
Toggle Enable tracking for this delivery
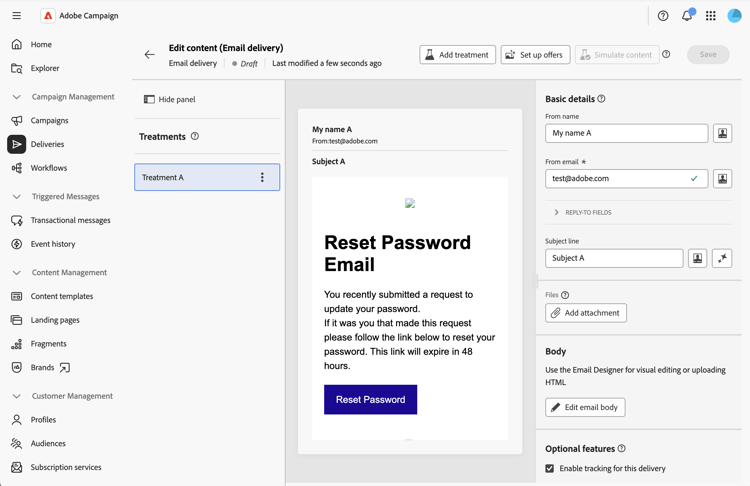coord(550,468)
